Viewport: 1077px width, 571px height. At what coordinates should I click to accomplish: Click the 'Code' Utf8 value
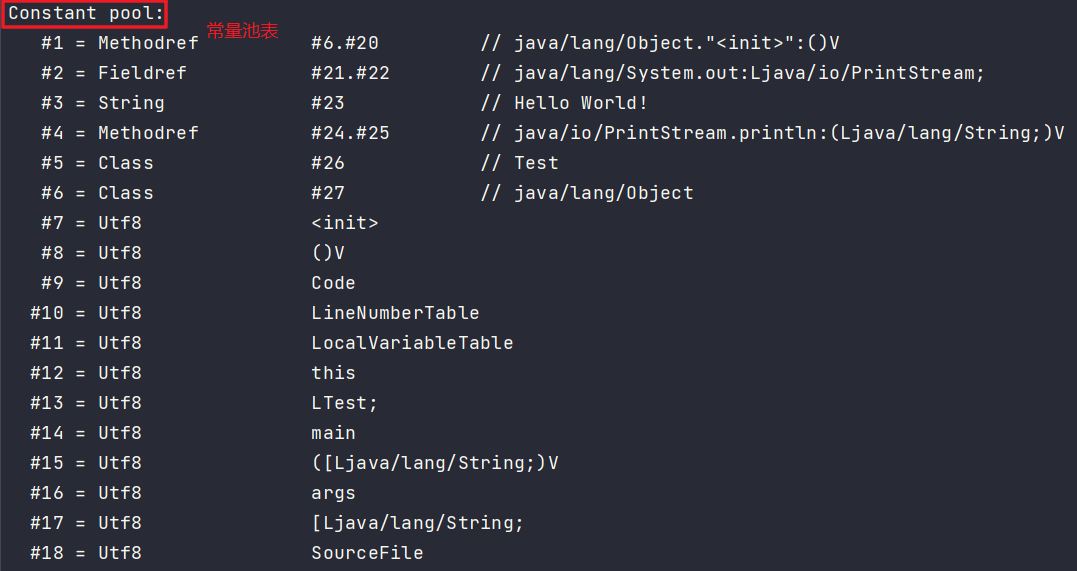[x=333, y=283]
